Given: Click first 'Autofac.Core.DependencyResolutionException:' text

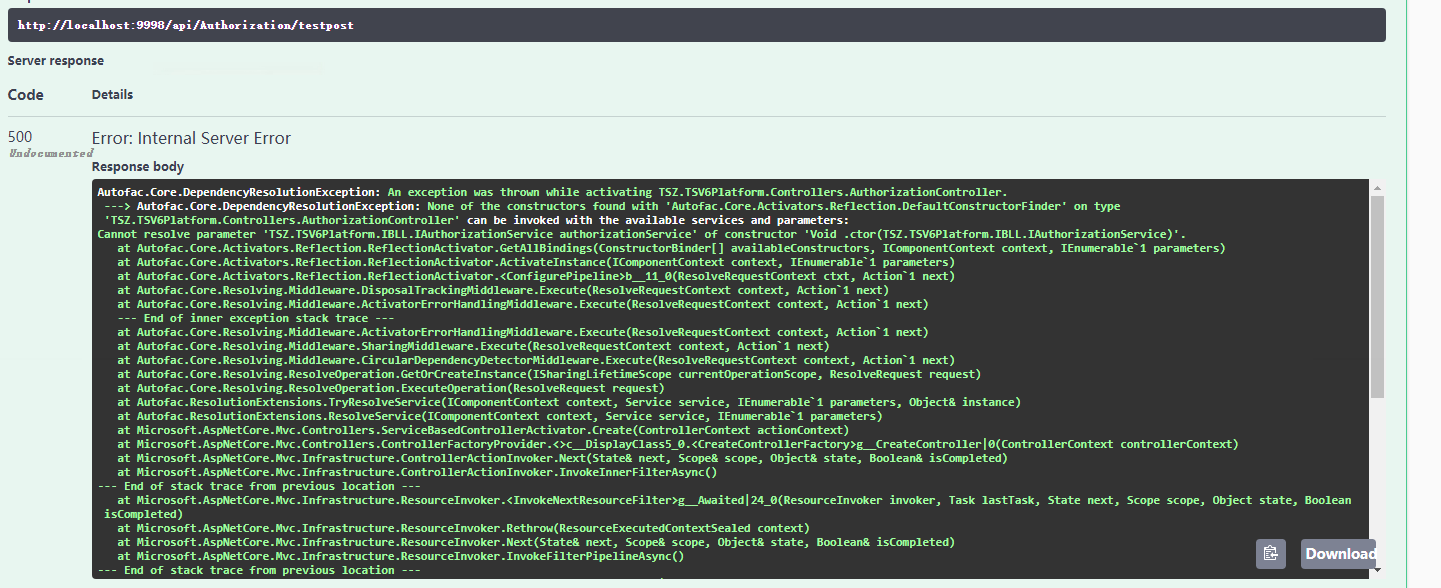Looking at the screenshot, I should [239, 192].
